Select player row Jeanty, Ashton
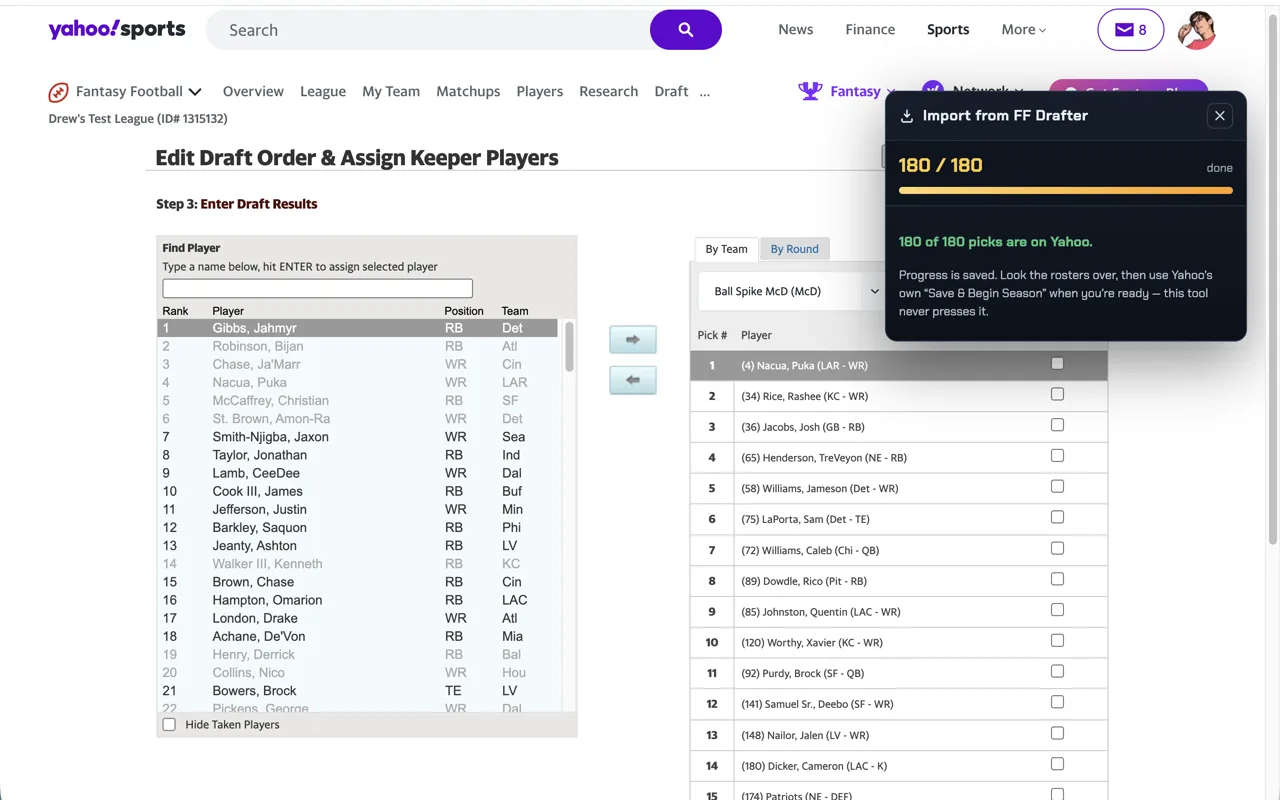1280x800 pixels. point(358,546)
